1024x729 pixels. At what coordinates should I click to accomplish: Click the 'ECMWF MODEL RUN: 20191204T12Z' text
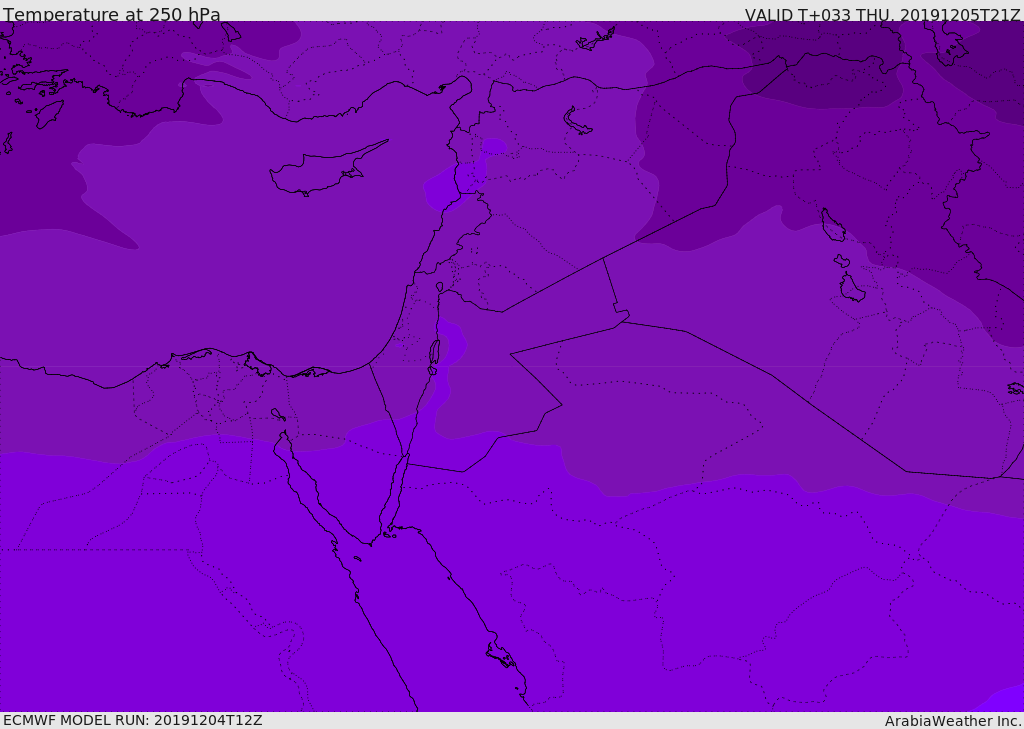click(x=133, y=720)
